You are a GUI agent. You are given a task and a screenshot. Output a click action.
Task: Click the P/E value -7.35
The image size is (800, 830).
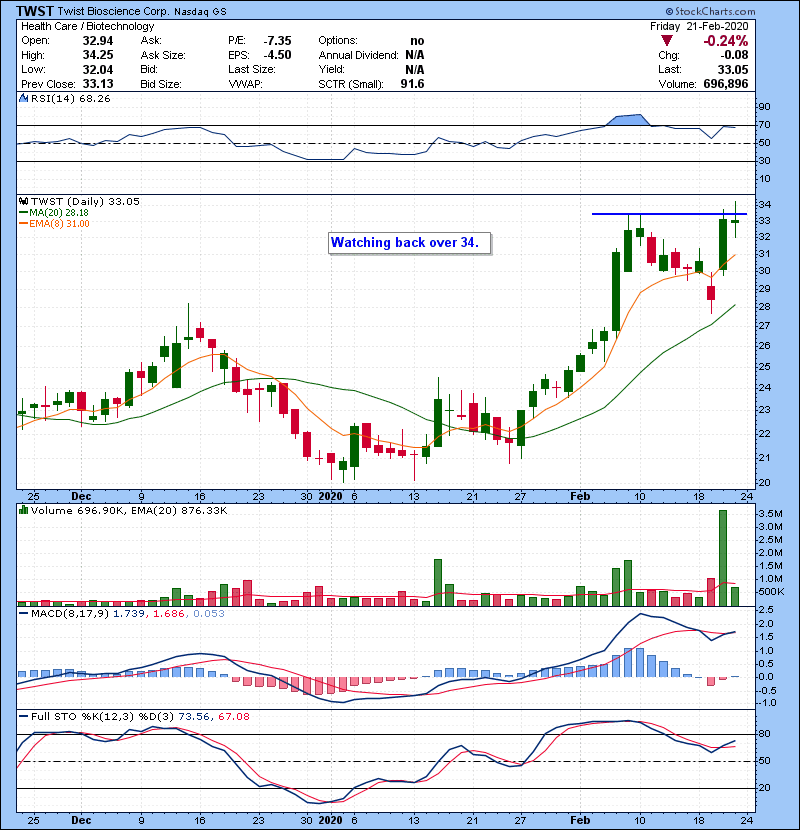click(x=277, y=41)
